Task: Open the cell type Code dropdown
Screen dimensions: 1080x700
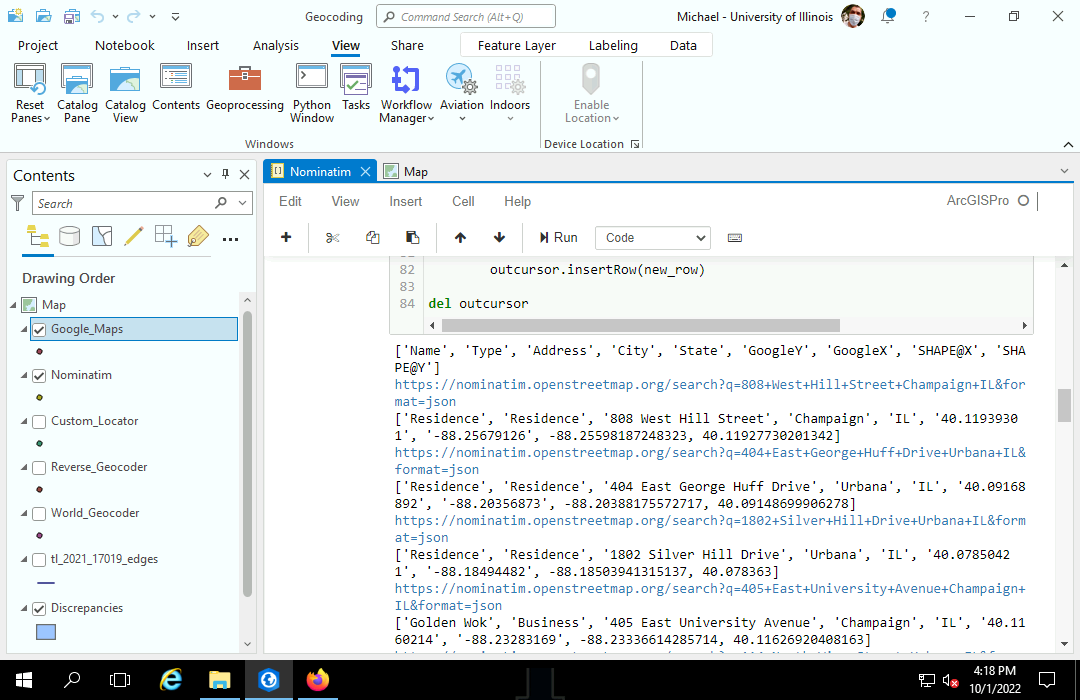Action: coord(652,237)
